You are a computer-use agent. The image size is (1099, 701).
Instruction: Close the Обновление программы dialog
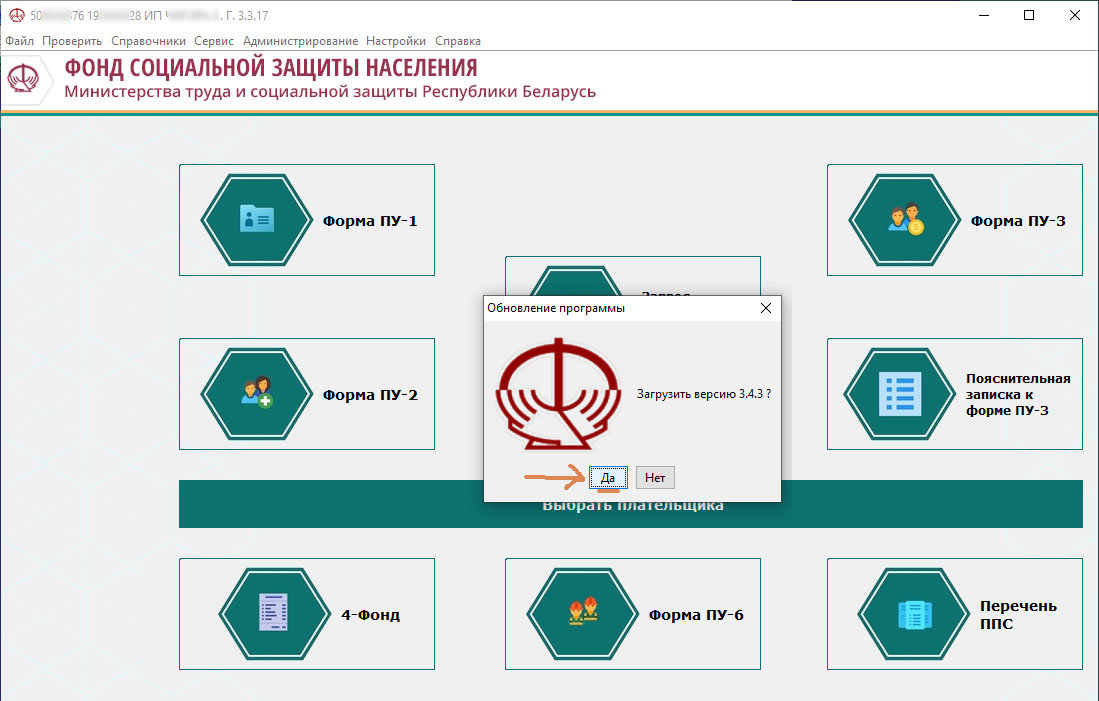pyautogui.click(x=765, y=308)
